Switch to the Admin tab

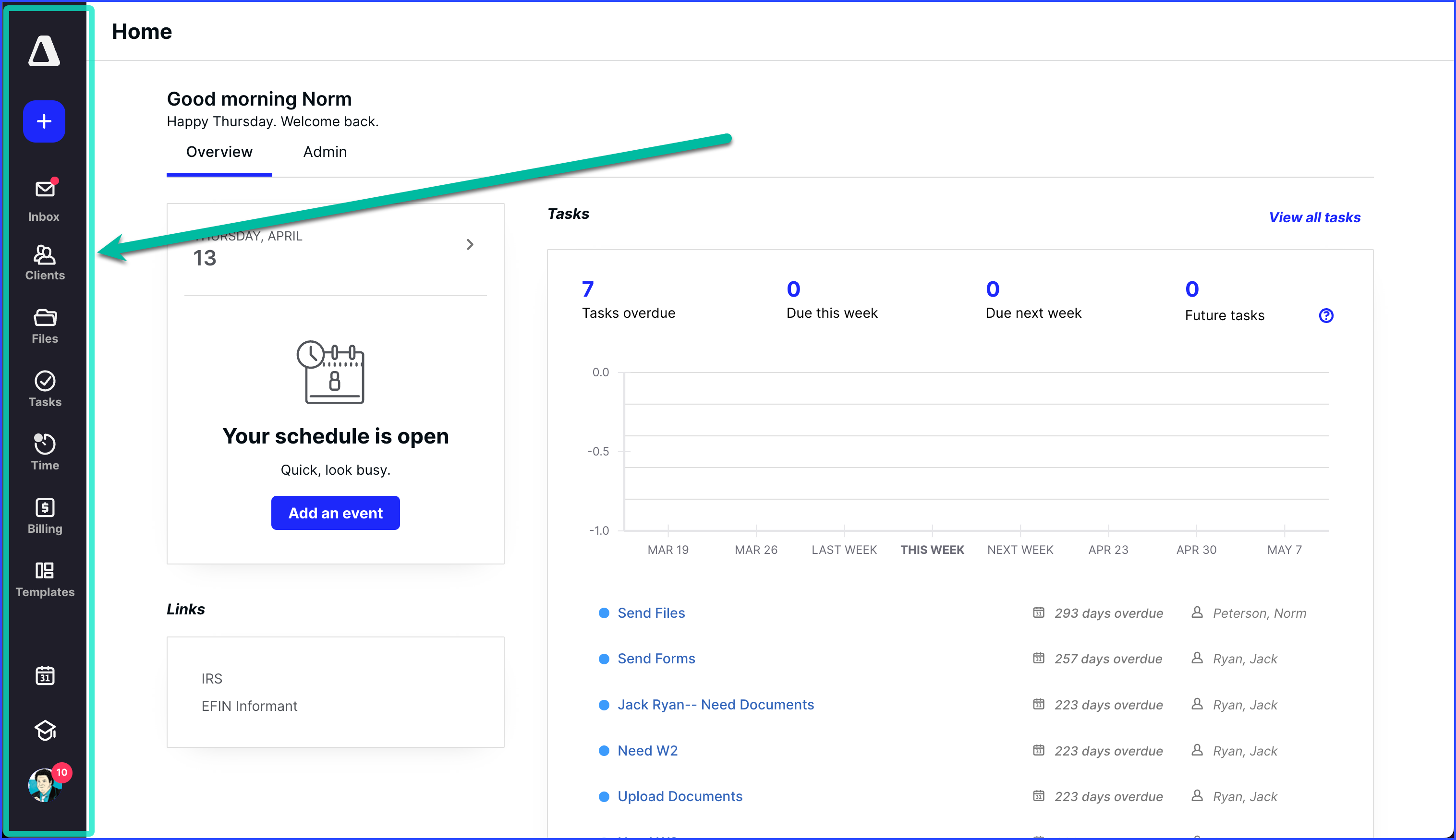pos(324,152)
